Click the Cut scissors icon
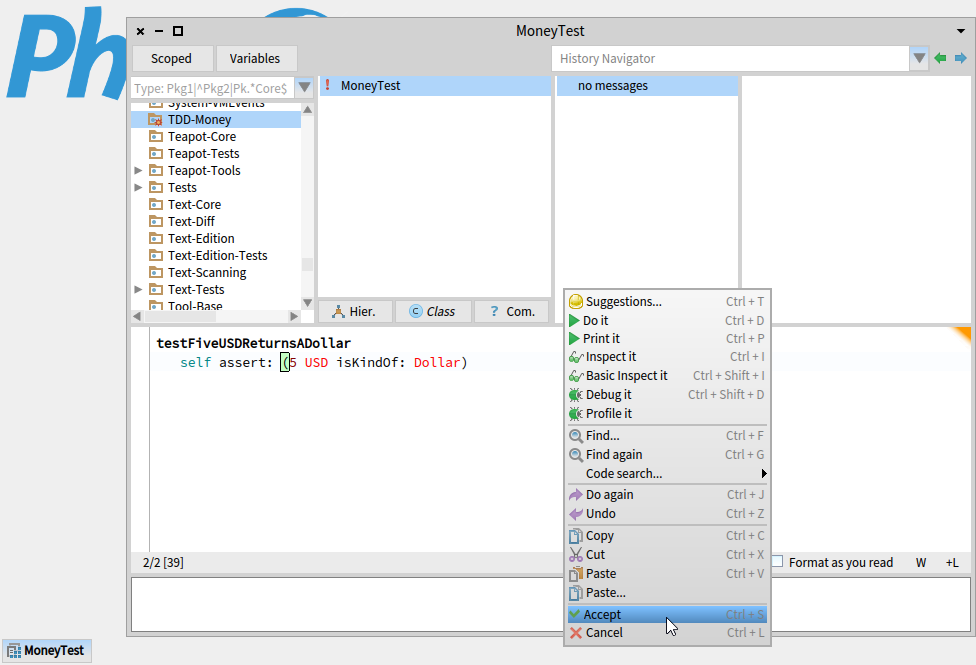This screenshot has width=976, height=665. [576, 555]
